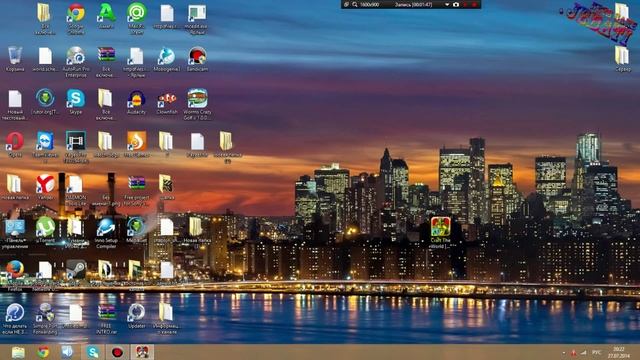The image size is (640, 360).
Task: Launch the Vegas Pro film-strip shortcut
Action: click(x=76, y=142)
